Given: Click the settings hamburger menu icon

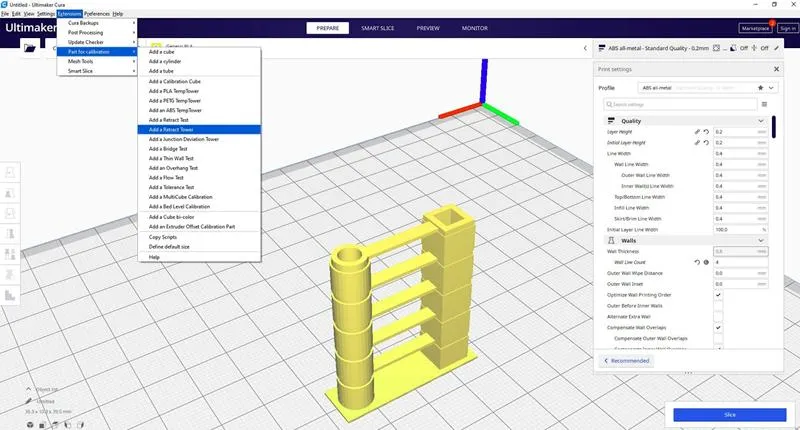Looking at the screenshot, I should (764, 104).
